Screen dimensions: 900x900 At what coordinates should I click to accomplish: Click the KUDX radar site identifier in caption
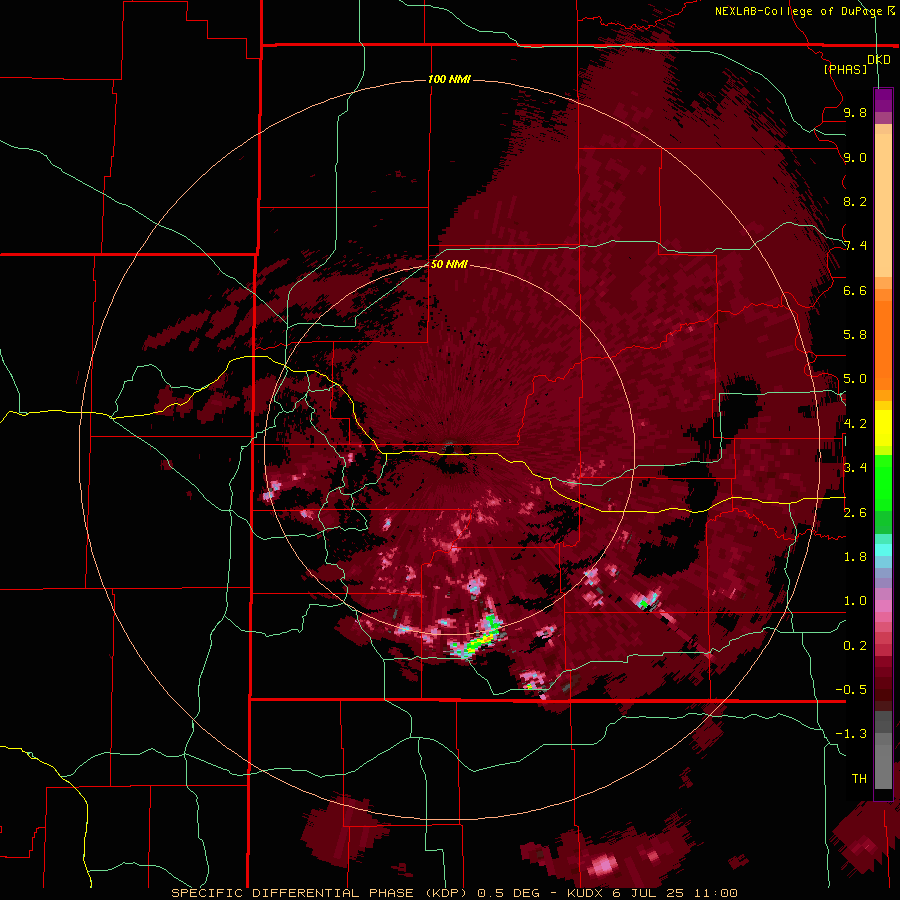coord(584,893)
